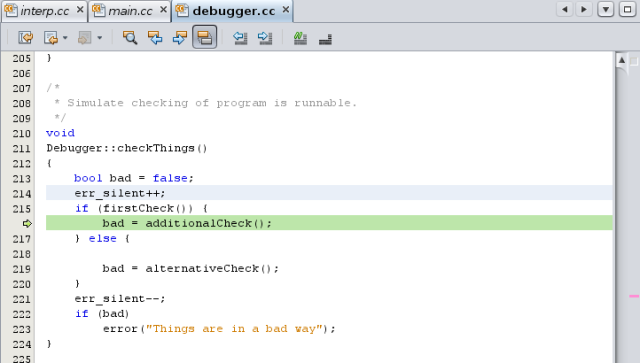640x363 pixels.
Task: Close the debugger.cc tab
Action: [x=286, y=9]
